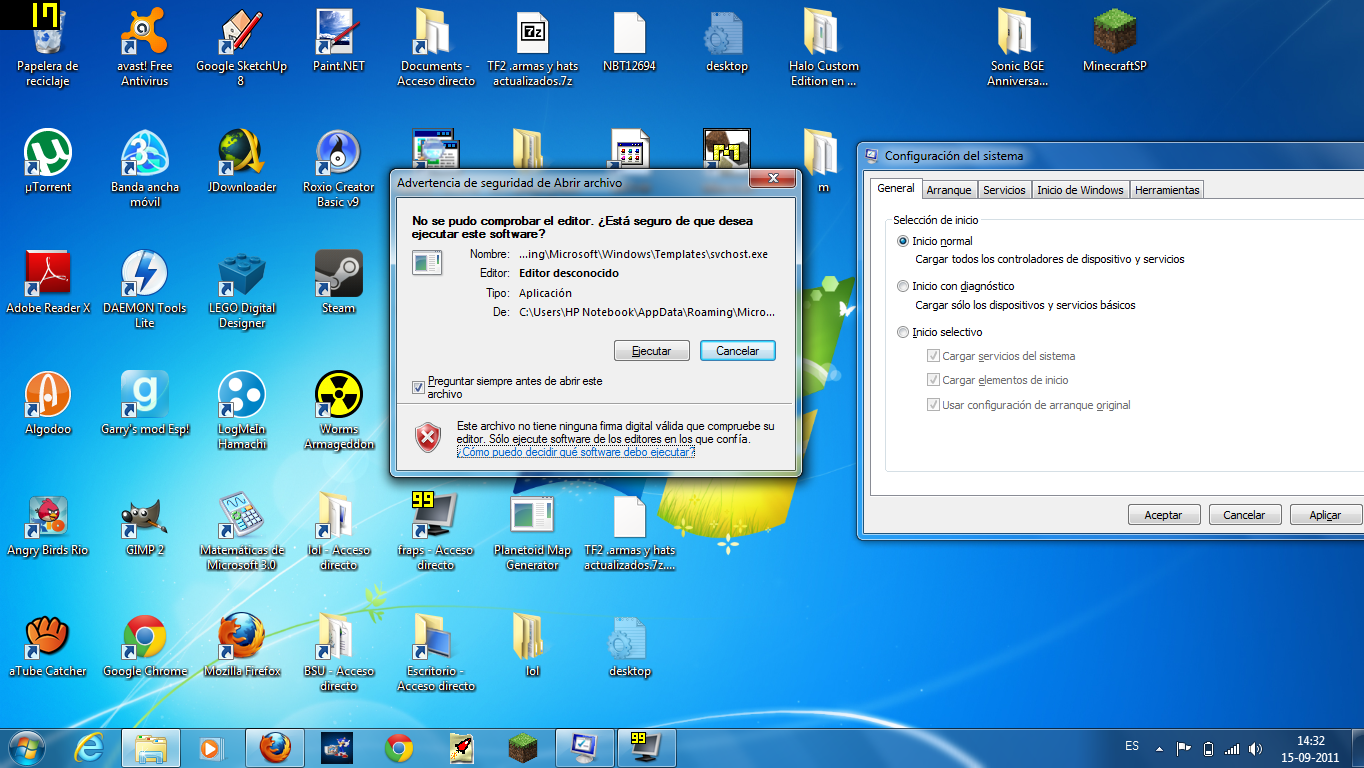The height and width of the screenshot is (768, 1364).
Task: Click Ejecutar in the security warning
Action: point(652,351)
